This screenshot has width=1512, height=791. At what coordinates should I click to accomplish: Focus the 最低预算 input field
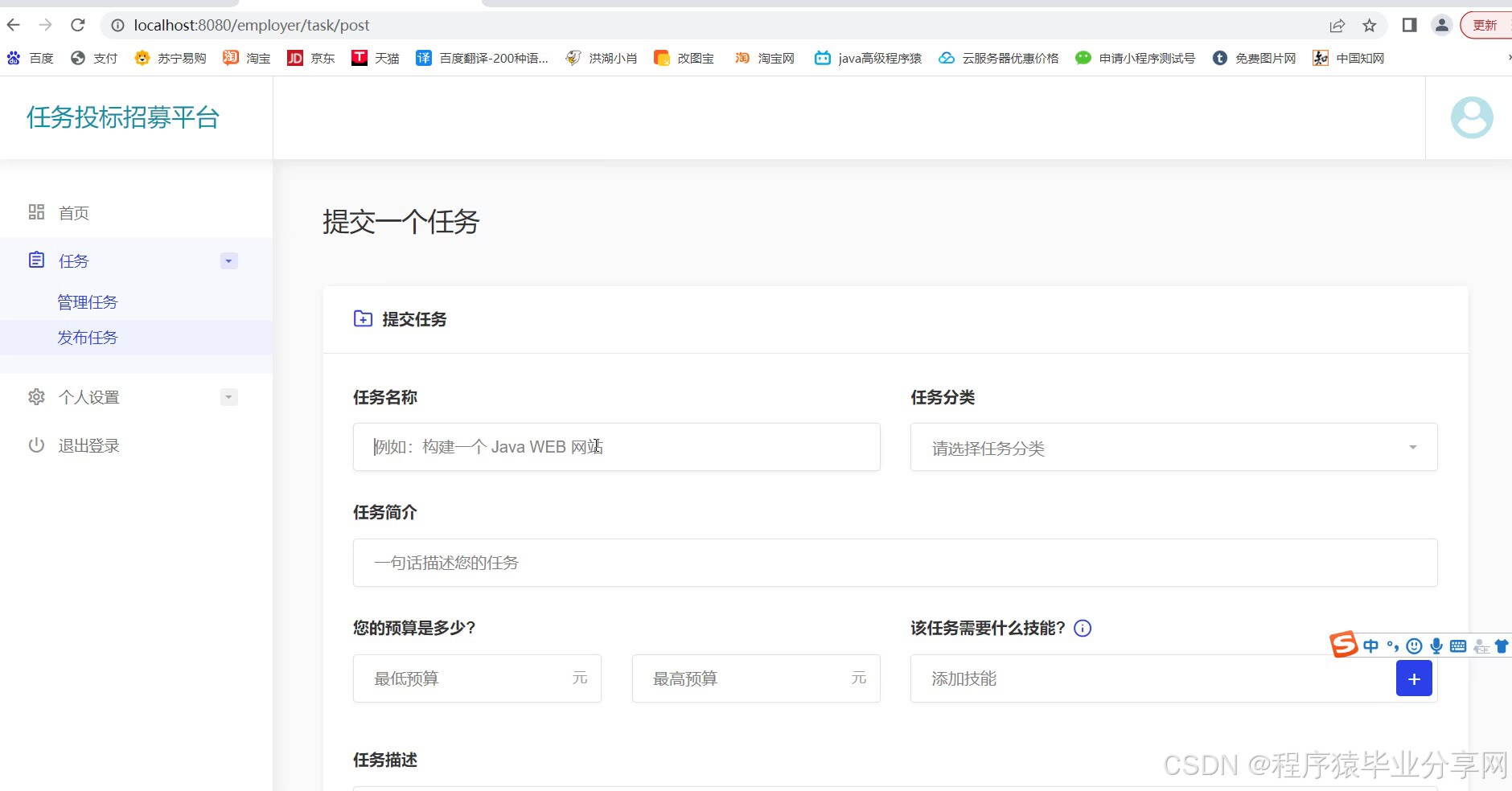(x=477, y=678)
